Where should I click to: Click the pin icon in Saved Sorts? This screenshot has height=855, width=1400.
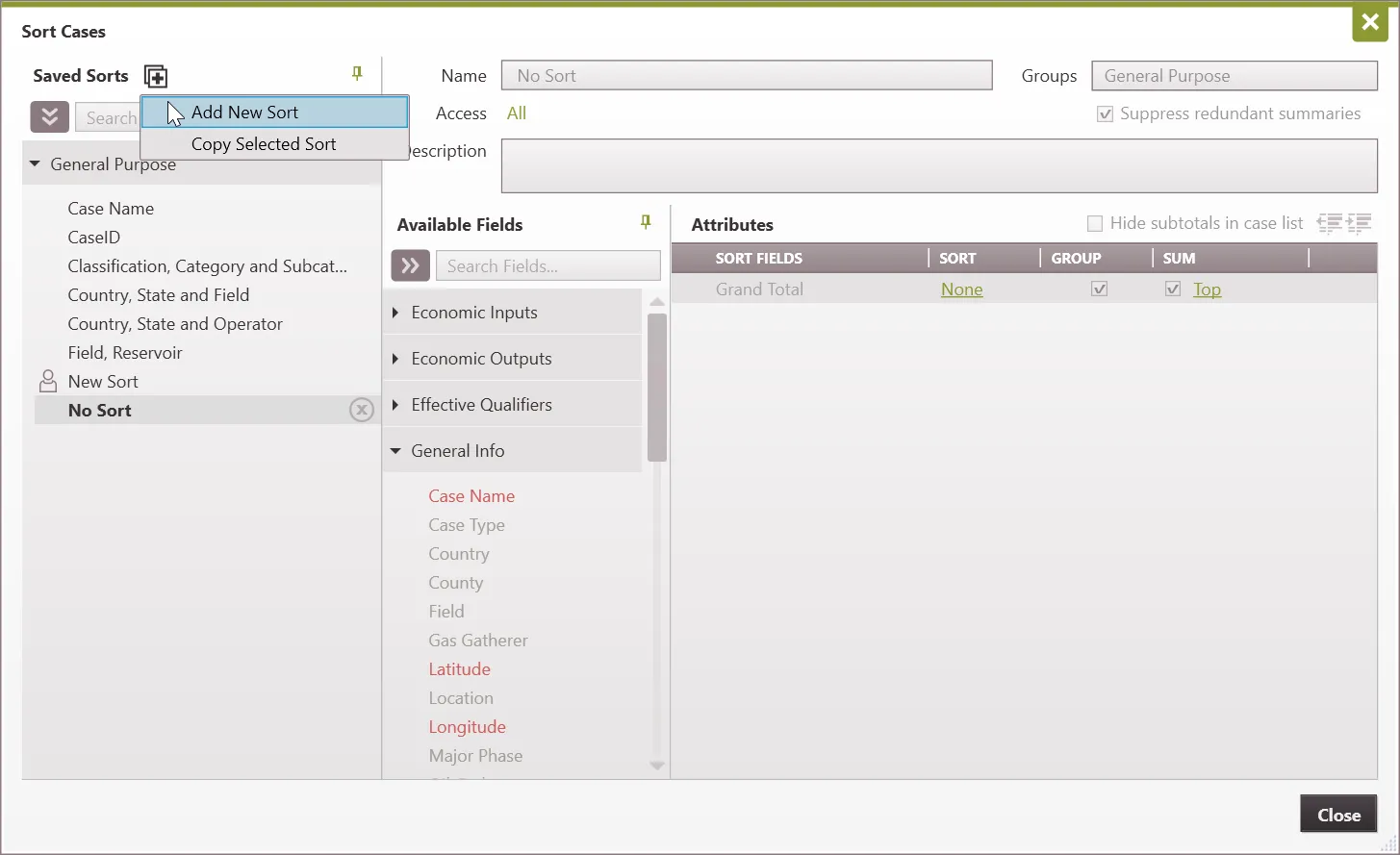pyautogui.click(x=357, y=74)
